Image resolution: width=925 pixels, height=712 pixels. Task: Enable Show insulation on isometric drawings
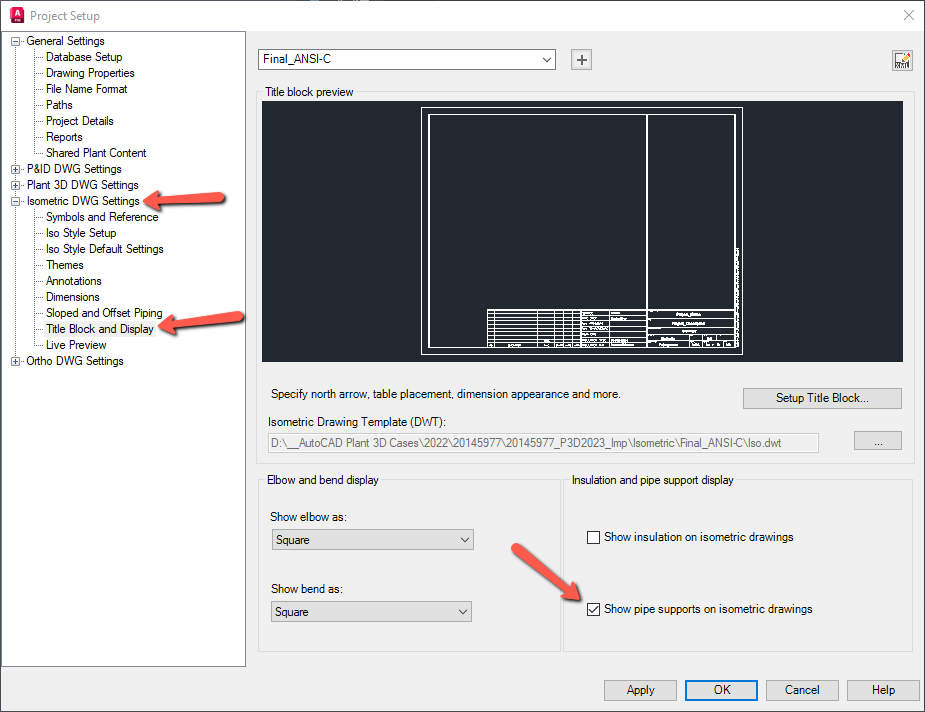(593, 537)
